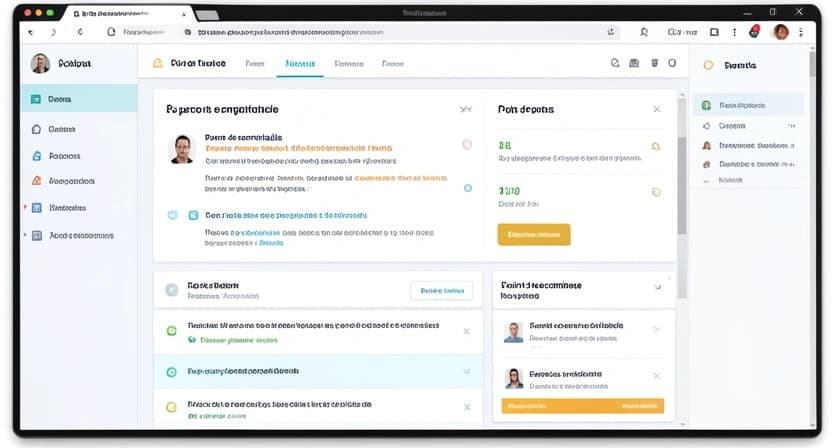This screenshot has height=448, width=832.
Task: Open the man's avatar in the people card
Action: pos(513,332)
